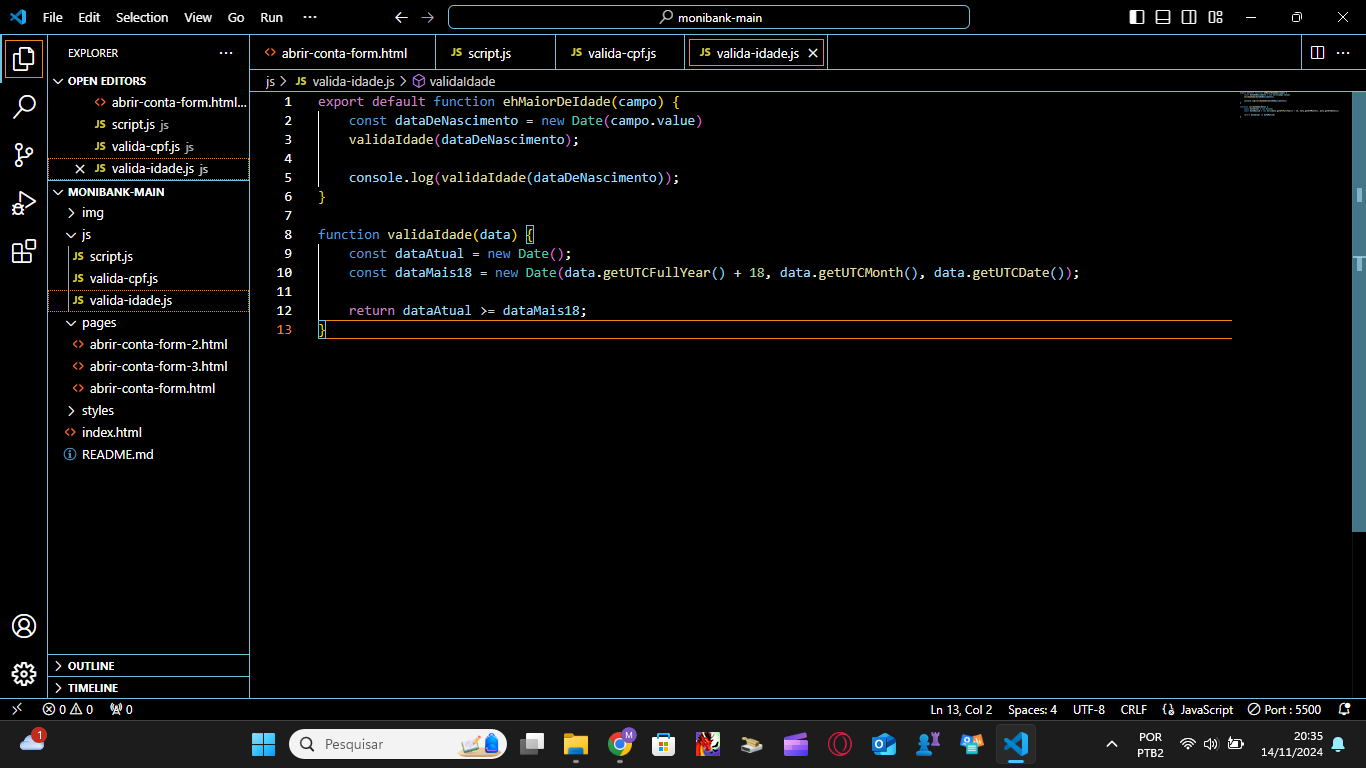This screenshot has width=1366, height=768.
Task: Go to line via Ln 13, Col 2
Action: point(961,709)
